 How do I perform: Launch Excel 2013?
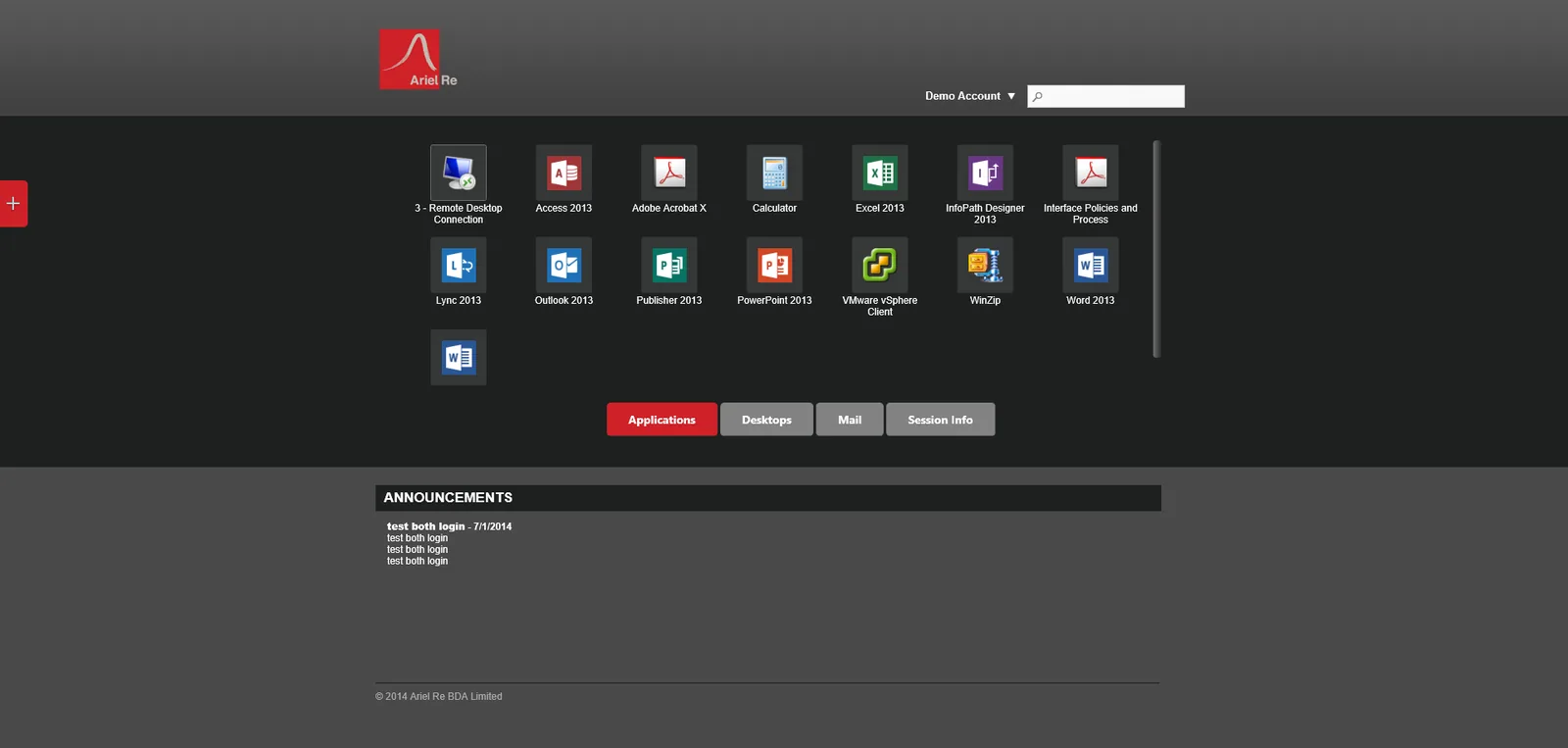click(x=880, y=174)
